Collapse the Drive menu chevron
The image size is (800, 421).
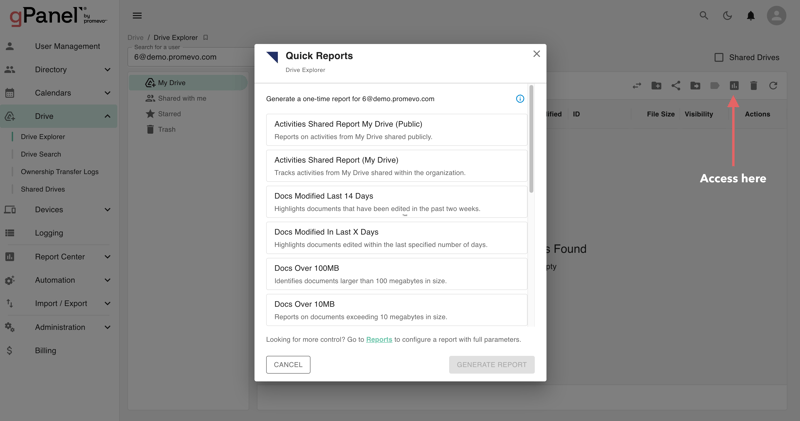[x=107, y=116]
